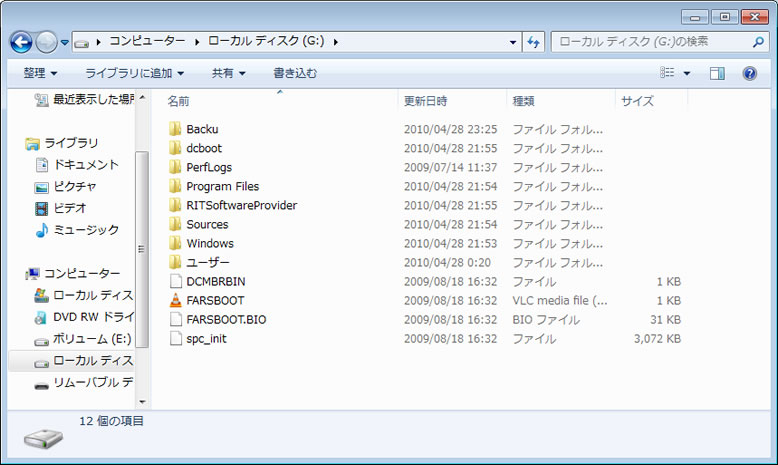
Task: Go back with the blue Back arrow
Action: pyautogui.click(x=21, y=42)
